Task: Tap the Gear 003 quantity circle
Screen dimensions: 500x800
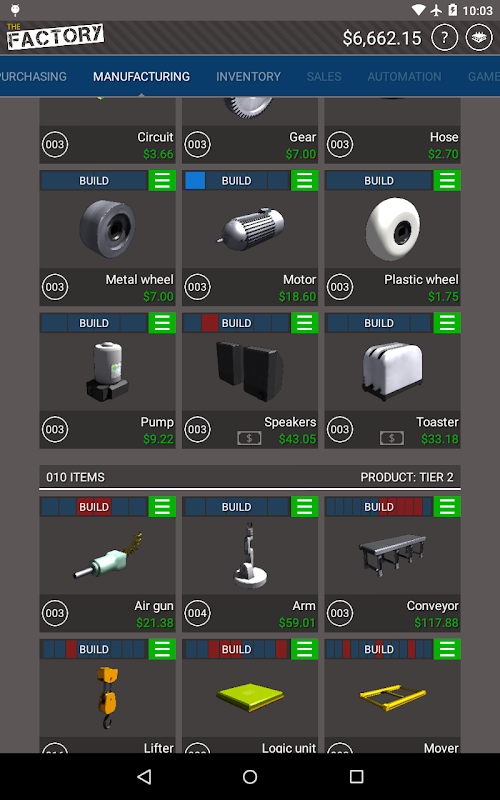Action: coord(197,144)
